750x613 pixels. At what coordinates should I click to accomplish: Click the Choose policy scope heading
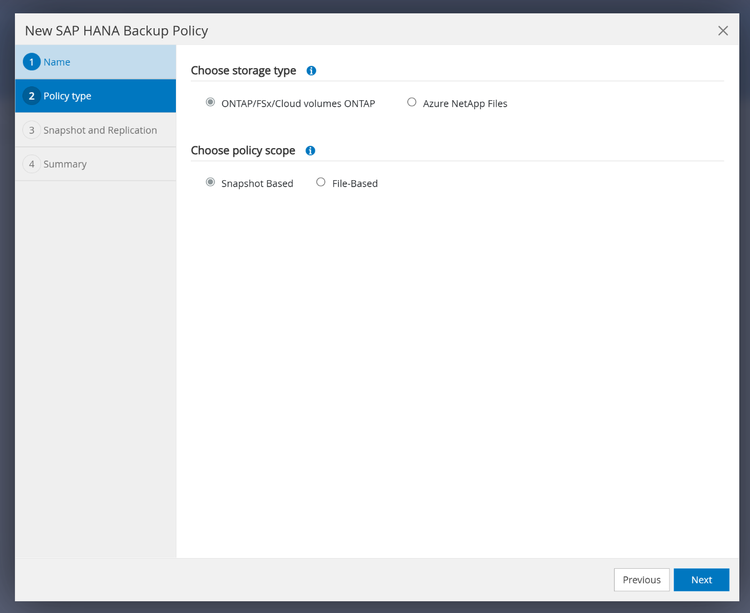coord(243,151)
